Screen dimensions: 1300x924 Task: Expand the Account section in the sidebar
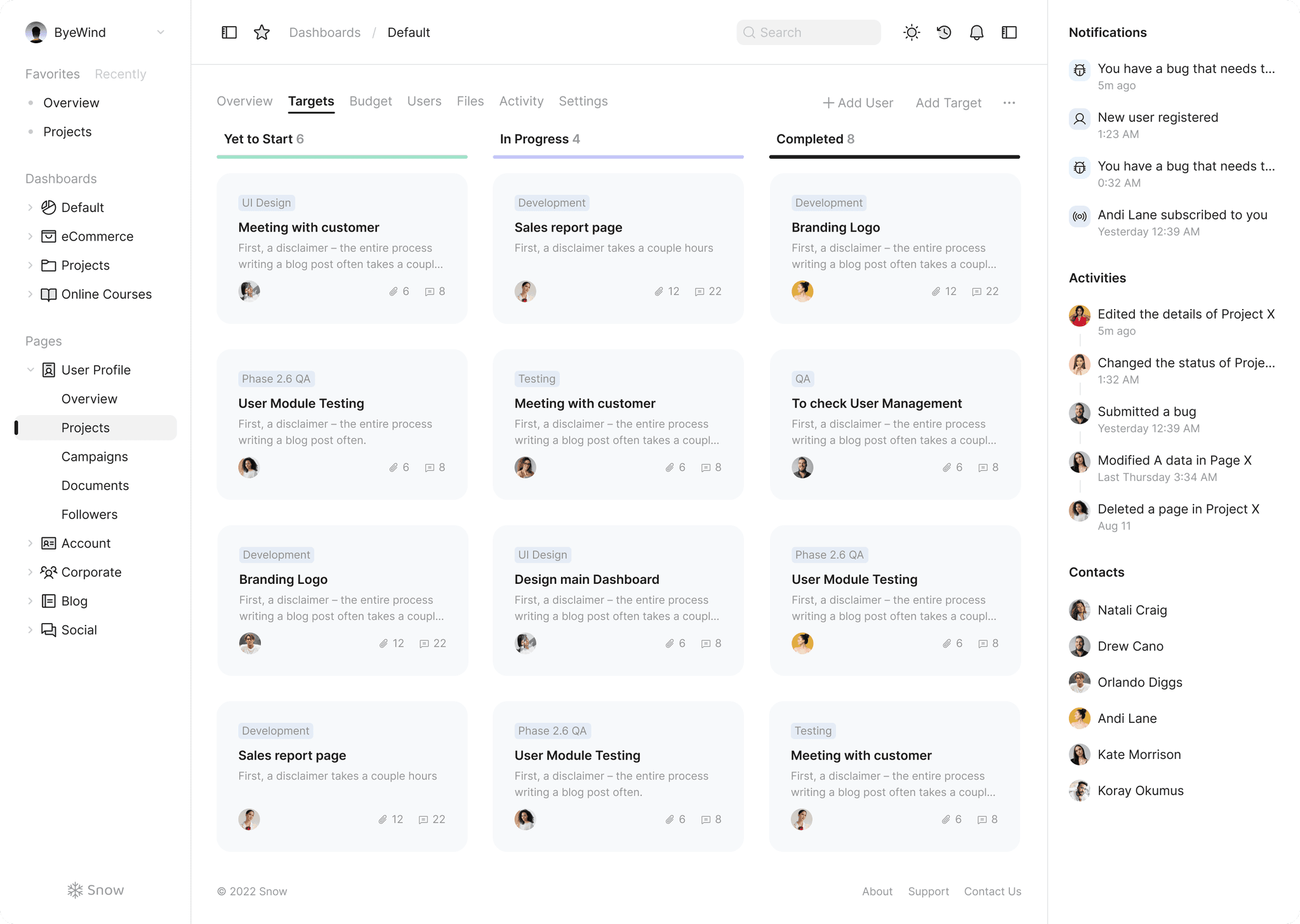[x=30, y=543]
